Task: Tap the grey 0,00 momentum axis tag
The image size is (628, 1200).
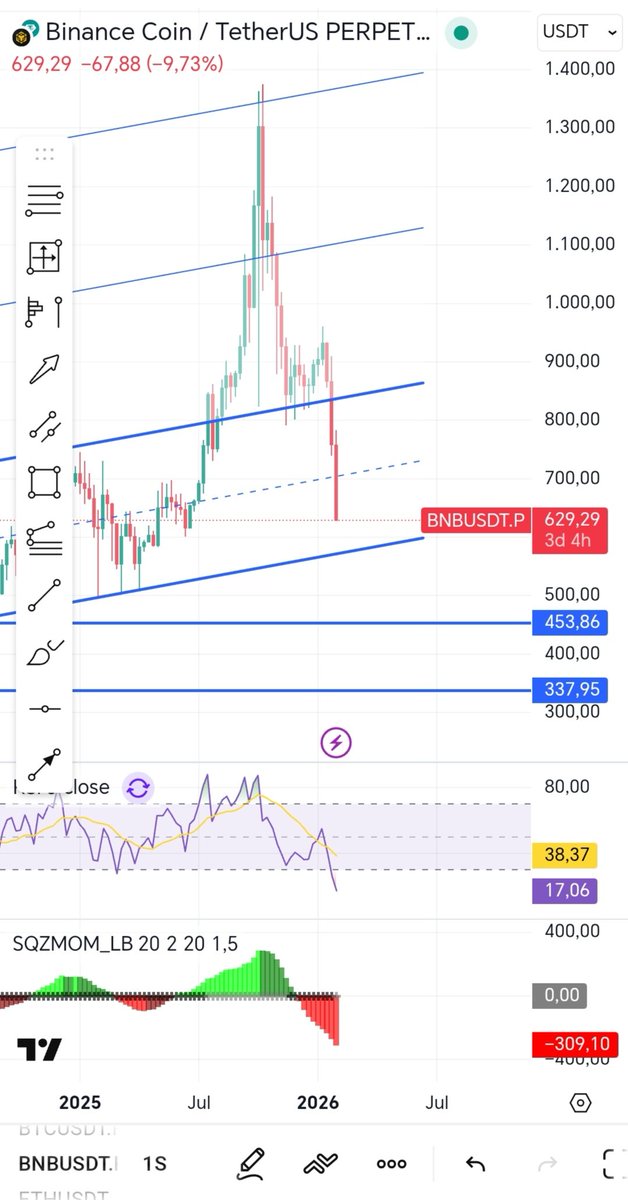Action: (x=558, y=996)
